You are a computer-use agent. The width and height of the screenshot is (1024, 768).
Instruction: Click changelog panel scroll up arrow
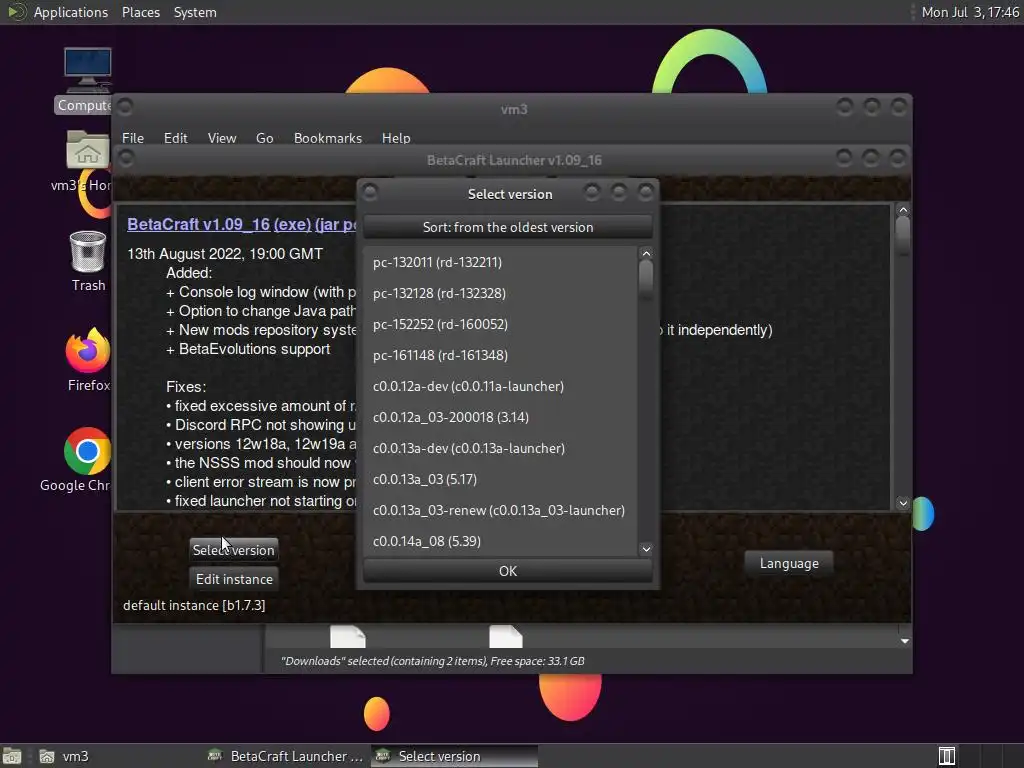(x=903, y=210)
